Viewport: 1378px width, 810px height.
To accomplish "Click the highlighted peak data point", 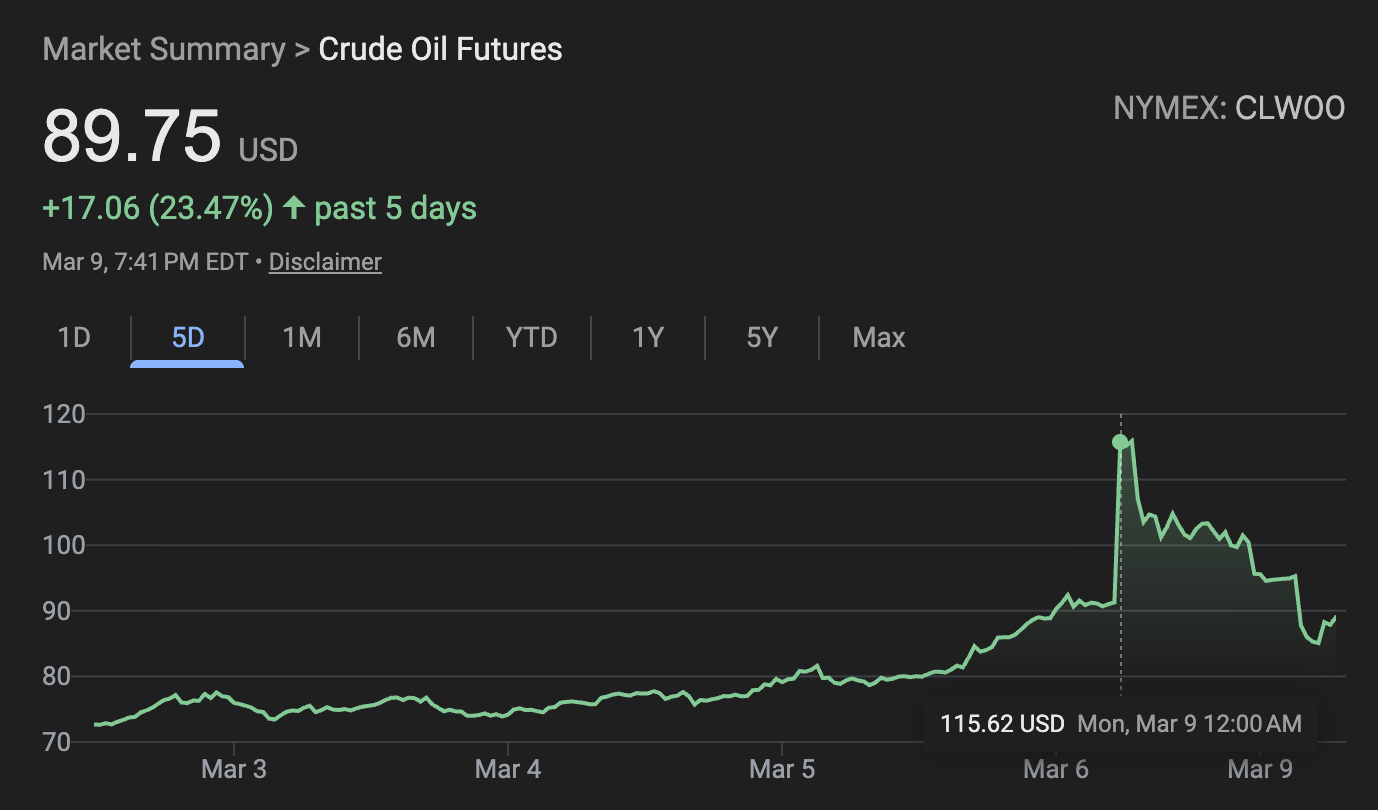I will point(1120,442).
